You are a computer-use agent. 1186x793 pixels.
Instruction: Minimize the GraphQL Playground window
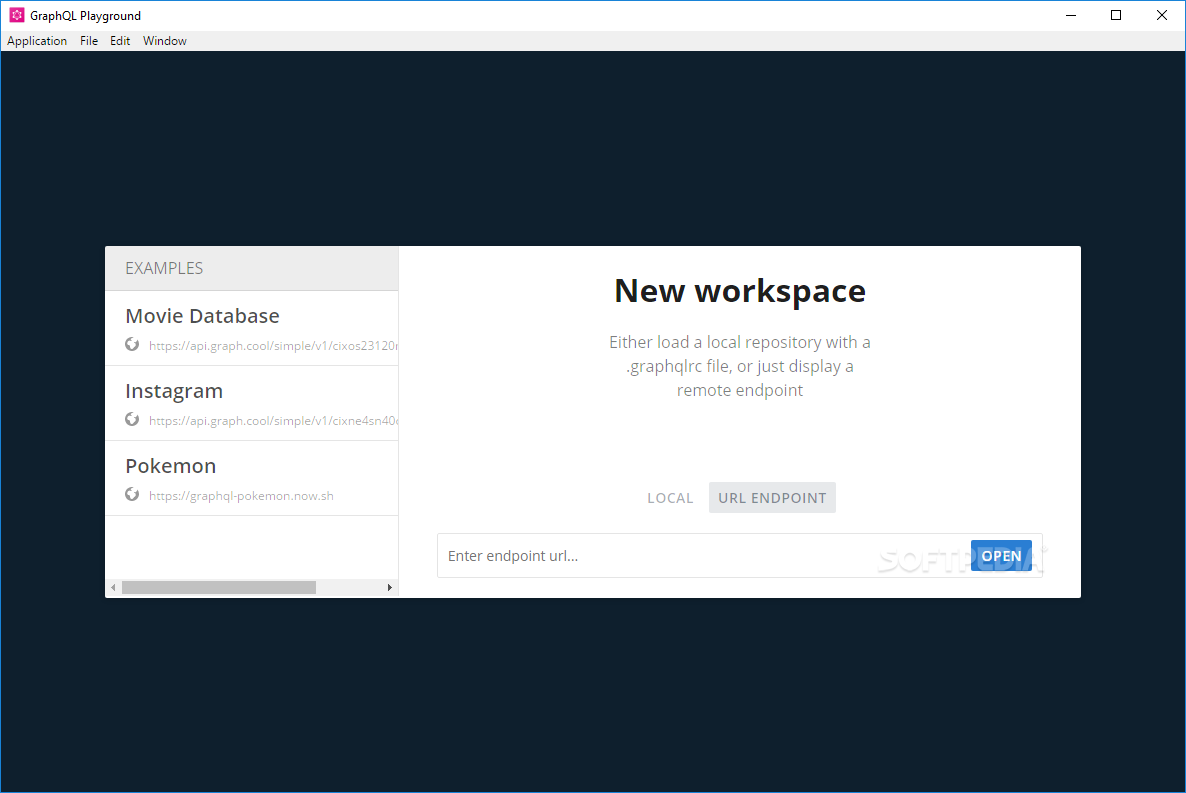pos(1071,15)
